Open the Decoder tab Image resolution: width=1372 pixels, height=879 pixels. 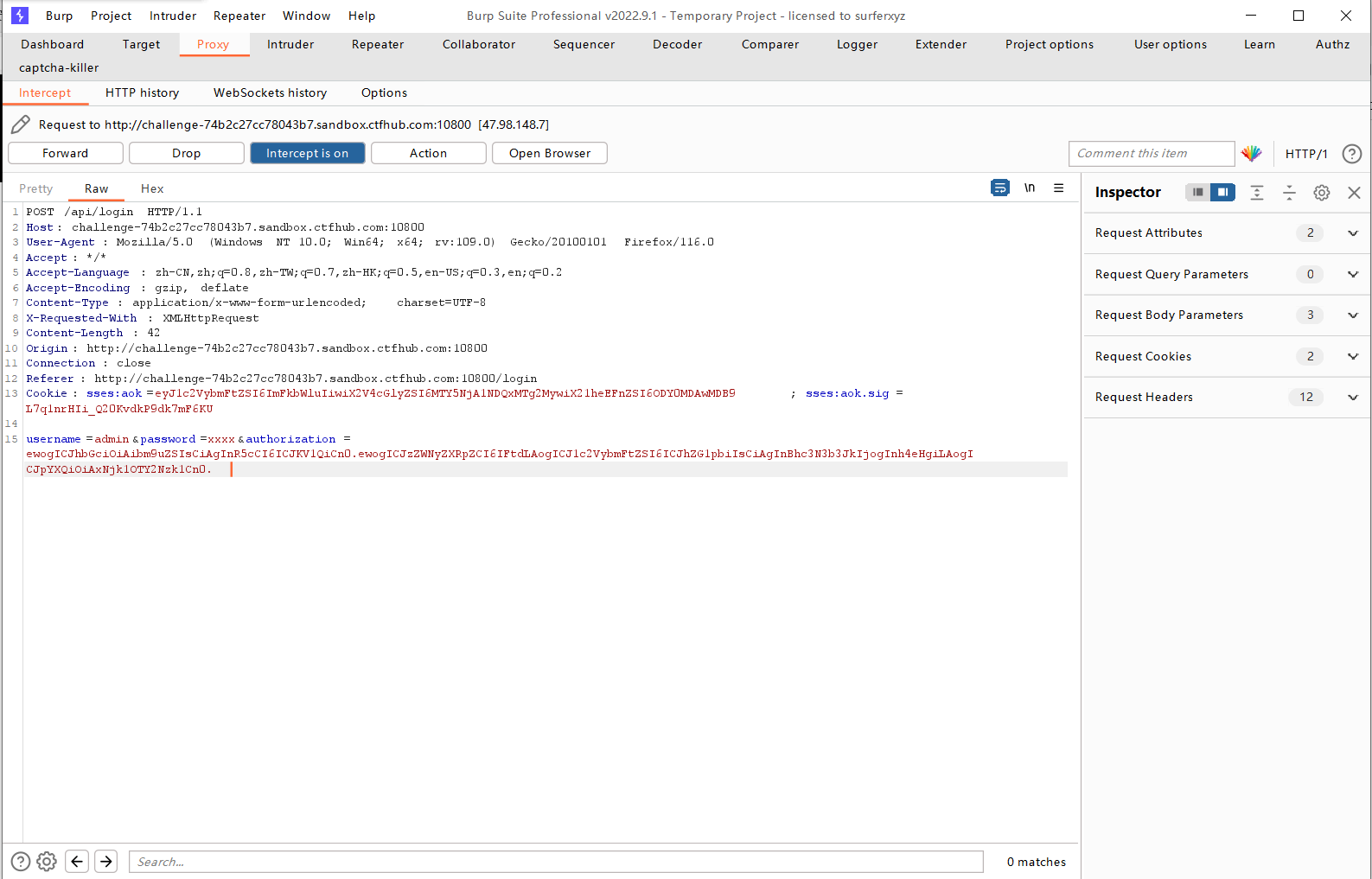(678, 44)
